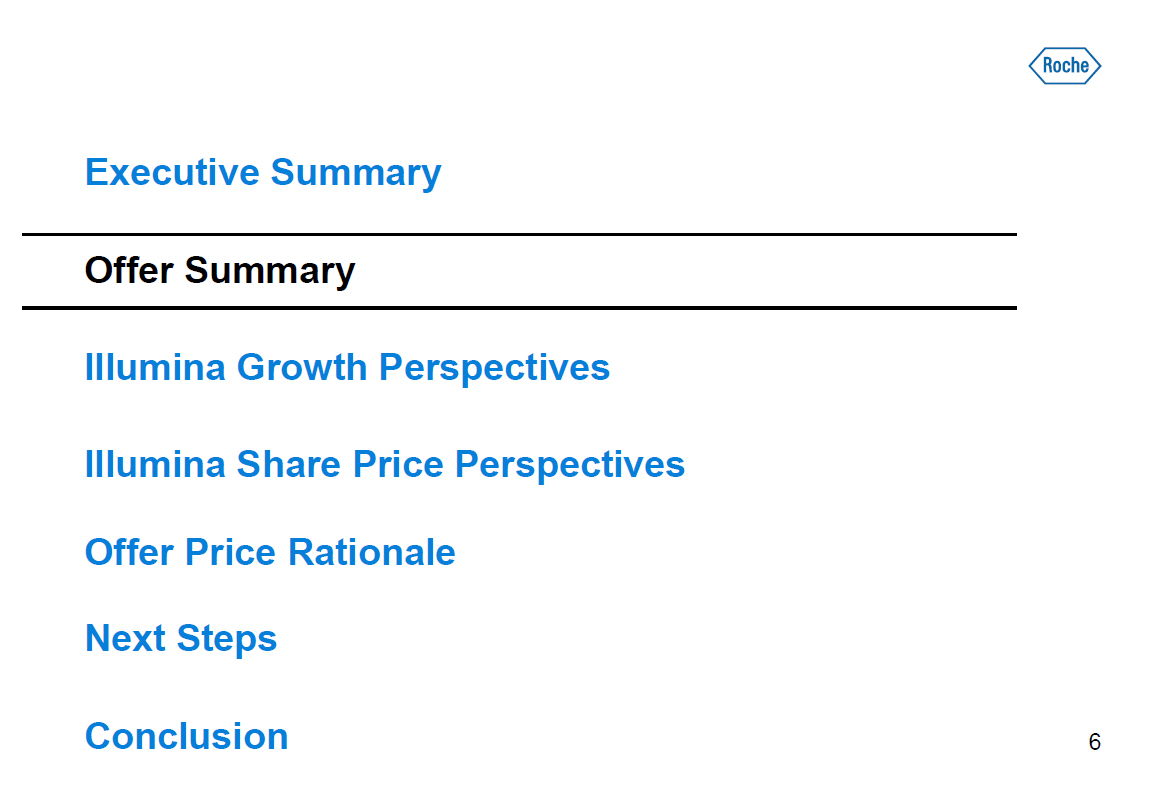Open Illumina Share Price Perspectives
This screenshot has height=799, width=1150.
click(385, 464)
